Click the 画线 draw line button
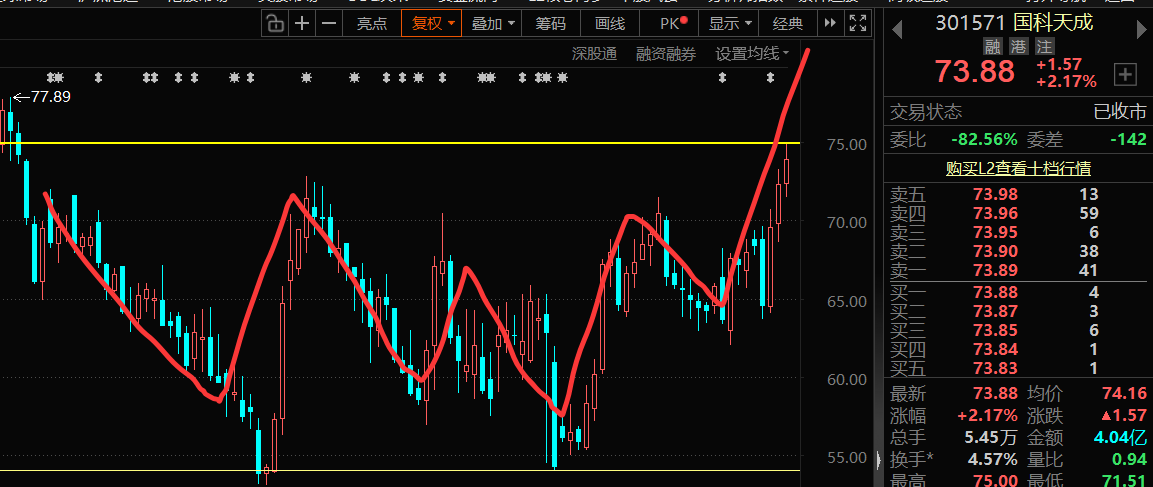The height and width of the screenshot is (487, 1153). point(610,24)
